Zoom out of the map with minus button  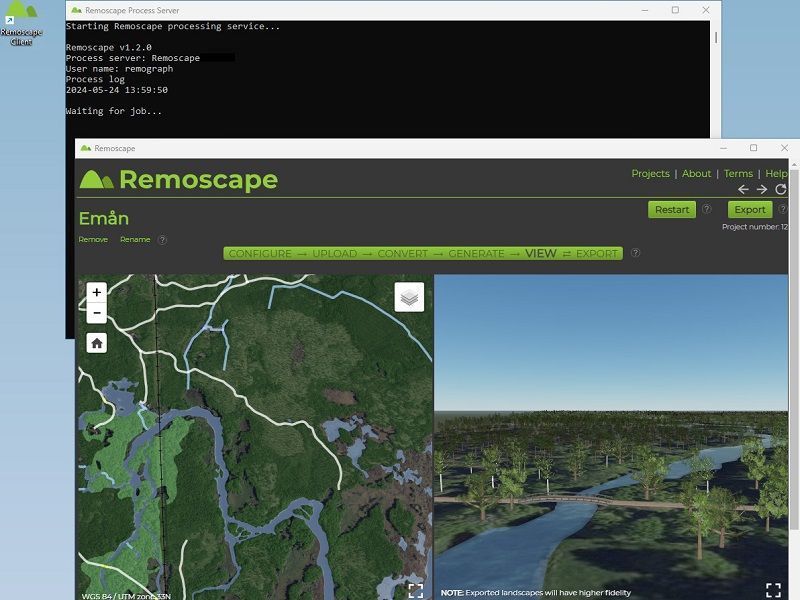(x=96, y=313)
